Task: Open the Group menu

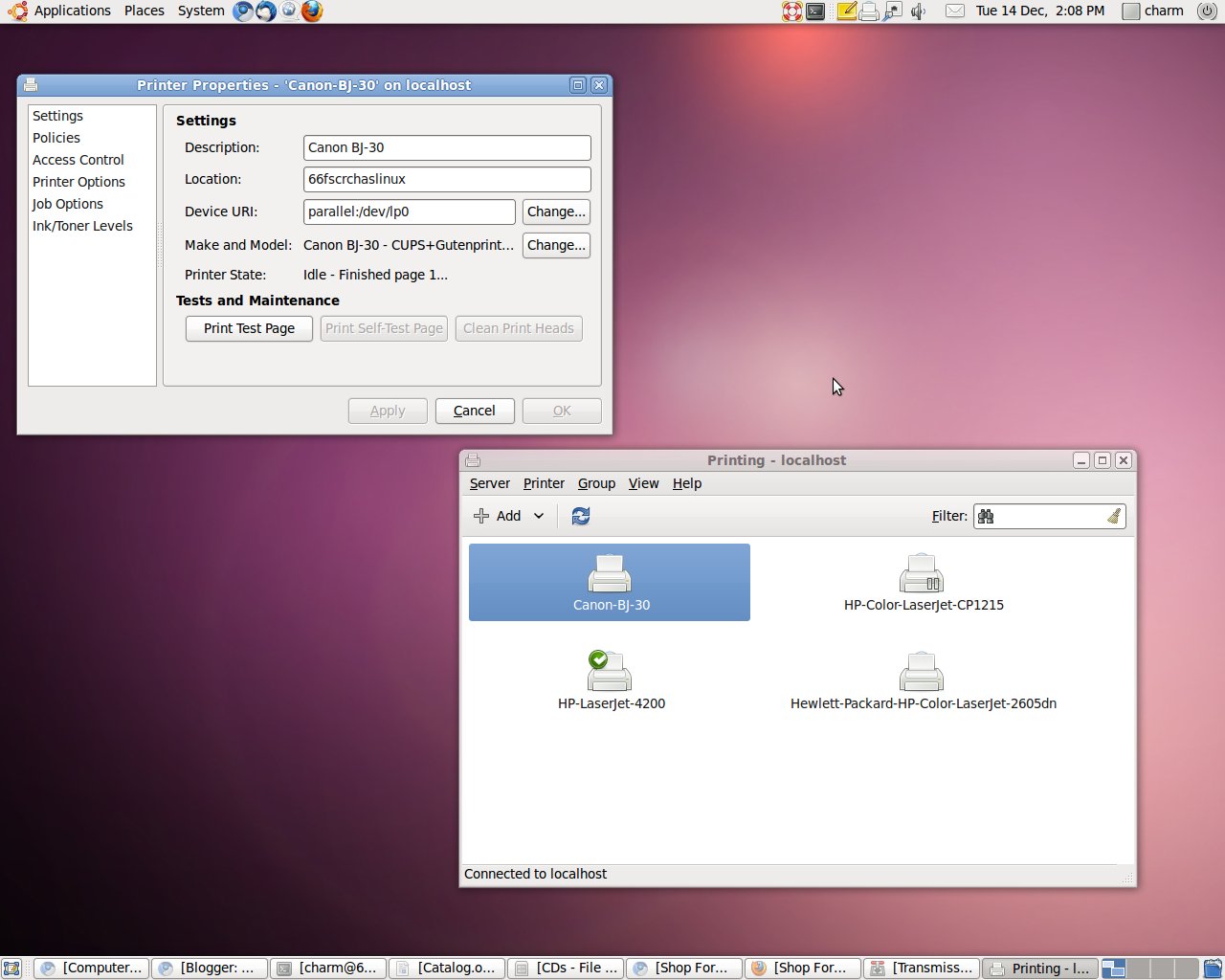Action: pos(596,483)
